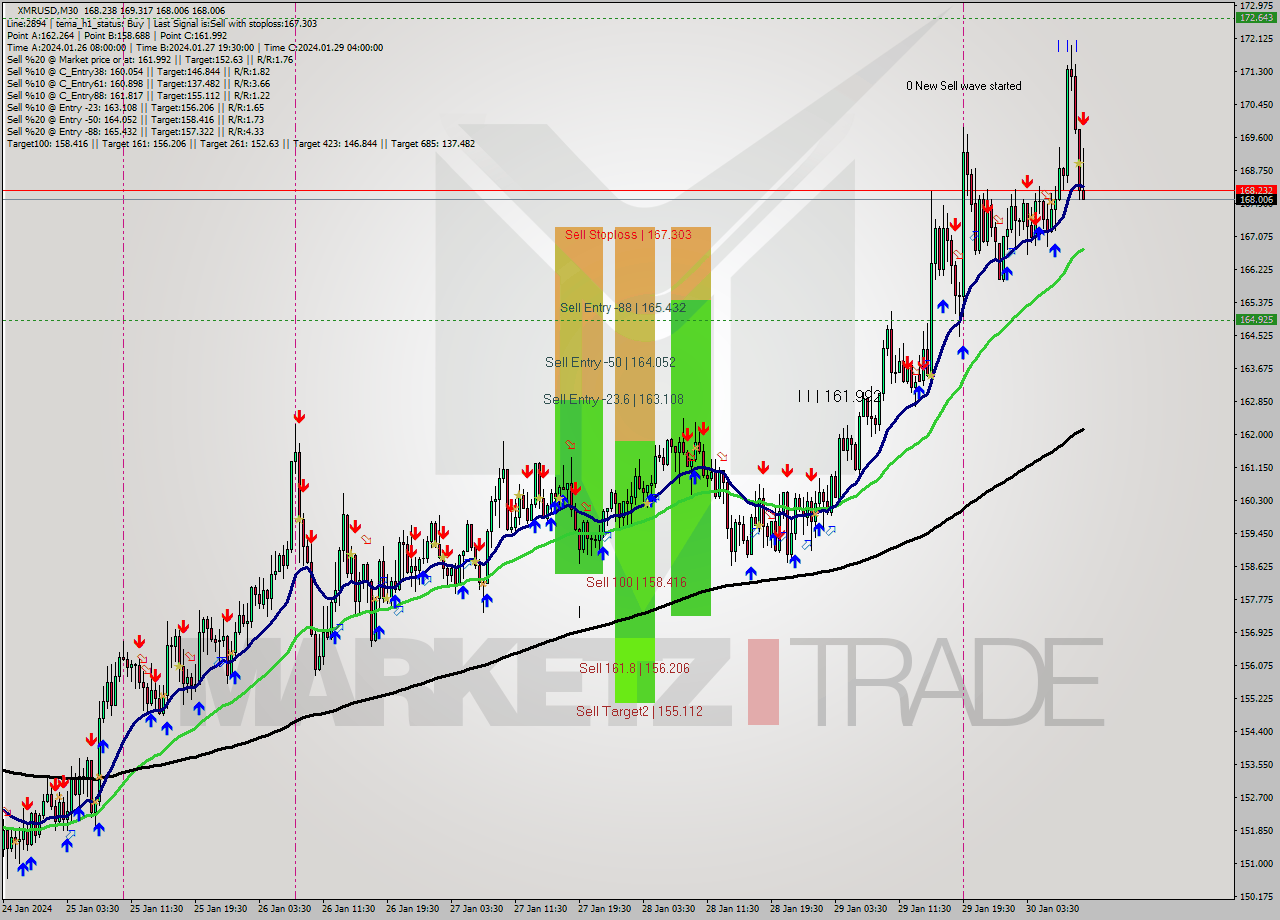Screen dimensions: 1280x920
Task: Click the '24 Jan 2024' time axis label
Action: 29,909
